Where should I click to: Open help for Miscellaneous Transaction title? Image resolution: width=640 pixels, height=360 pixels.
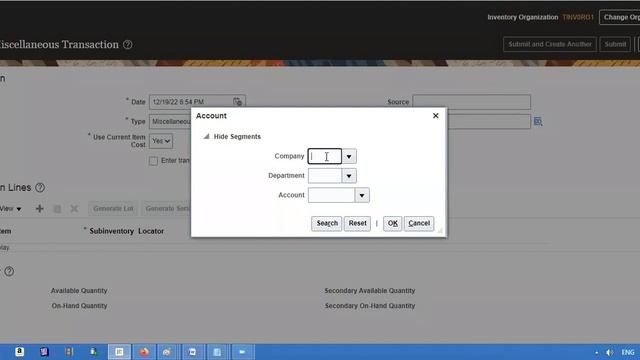[x=128, y=44]
